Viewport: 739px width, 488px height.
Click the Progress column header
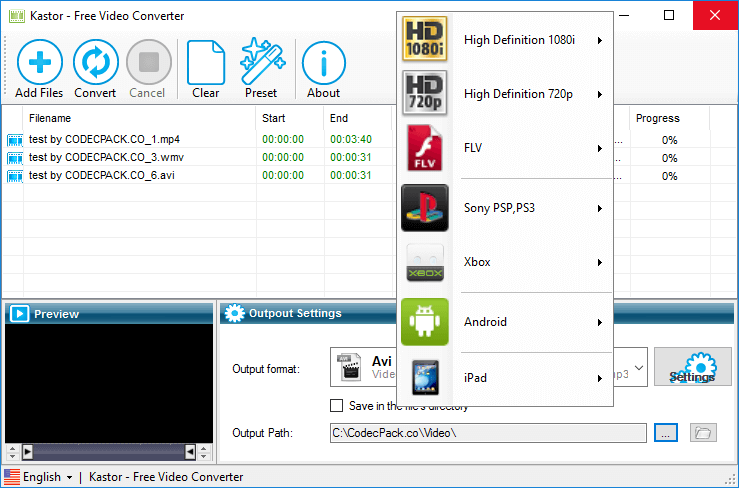click(670, 118)
